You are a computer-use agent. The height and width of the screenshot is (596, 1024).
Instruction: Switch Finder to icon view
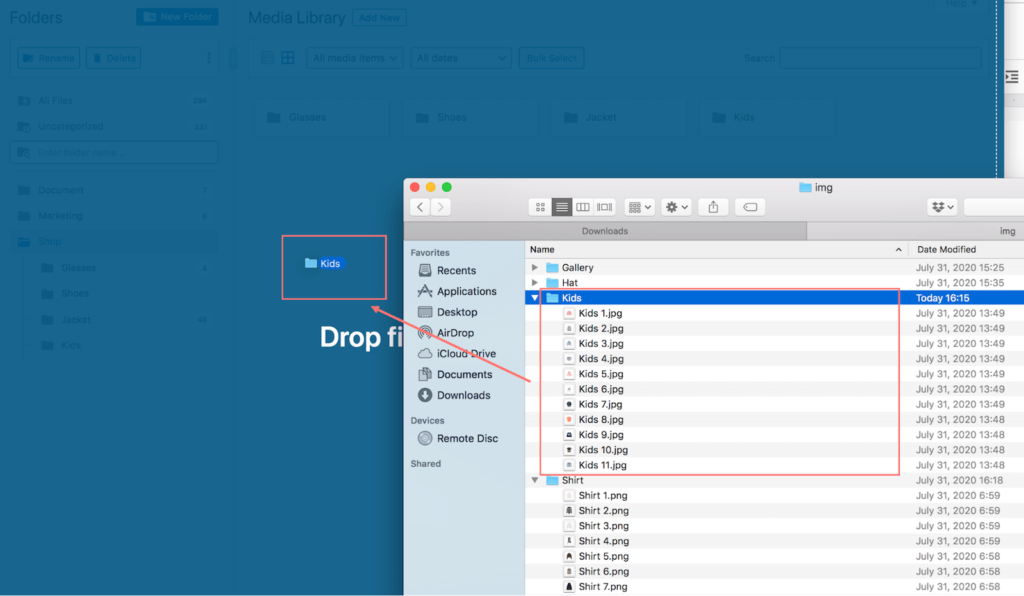click(x=540, y=207)
